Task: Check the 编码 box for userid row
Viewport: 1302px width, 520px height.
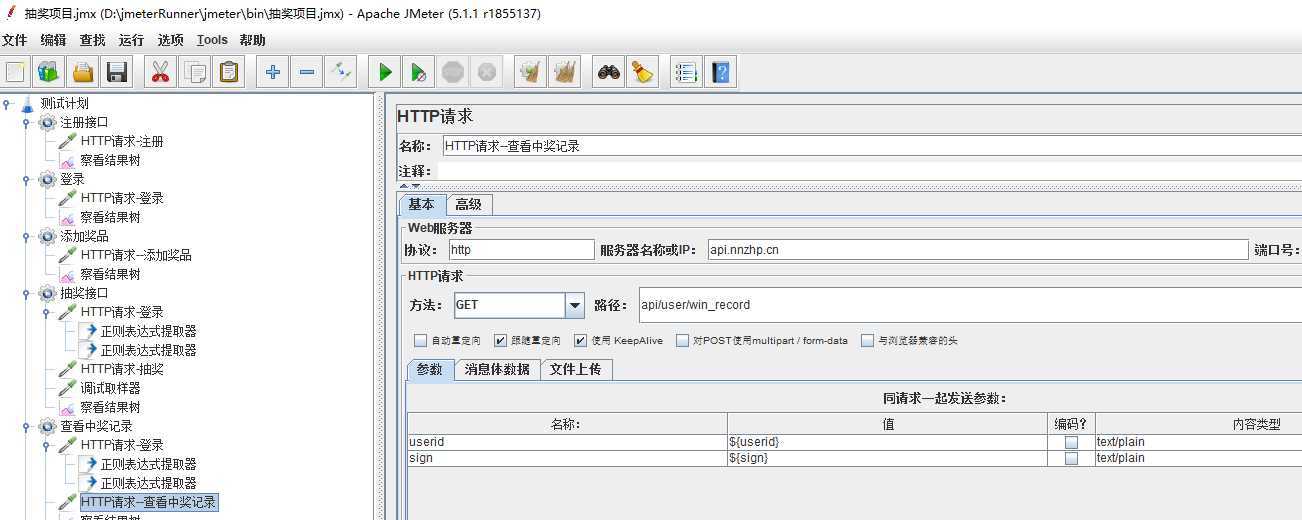Action: [1071, 442]
